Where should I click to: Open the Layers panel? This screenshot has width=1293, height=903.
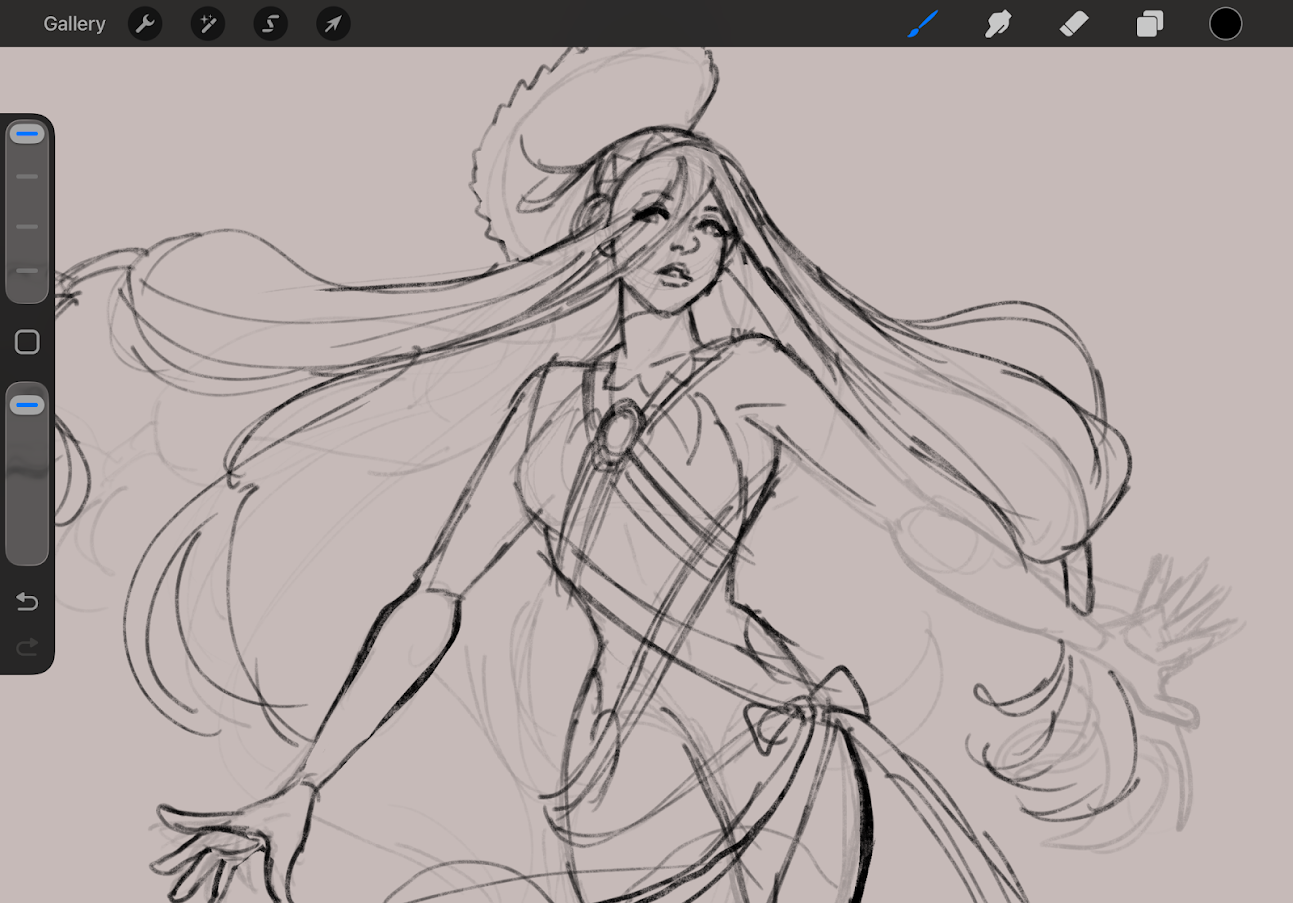pyautogui.click(x=1150, y=24)
